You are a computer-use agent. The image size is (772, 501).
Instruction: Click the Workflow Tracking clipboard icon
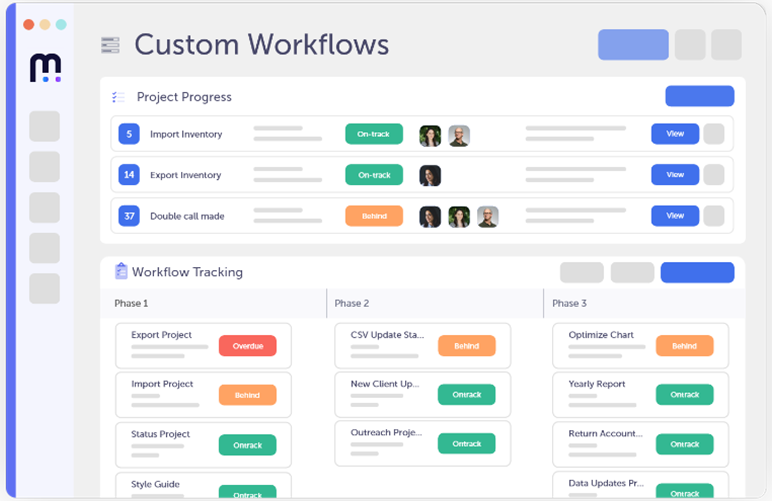coord(121,271)
